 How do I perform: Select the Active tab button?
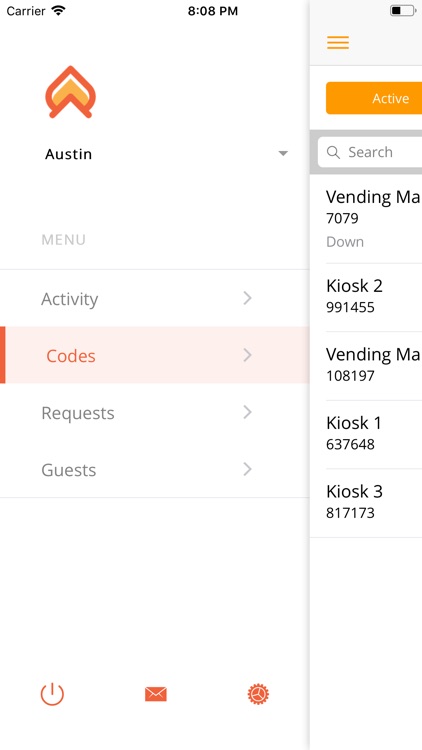pos(374,98)
